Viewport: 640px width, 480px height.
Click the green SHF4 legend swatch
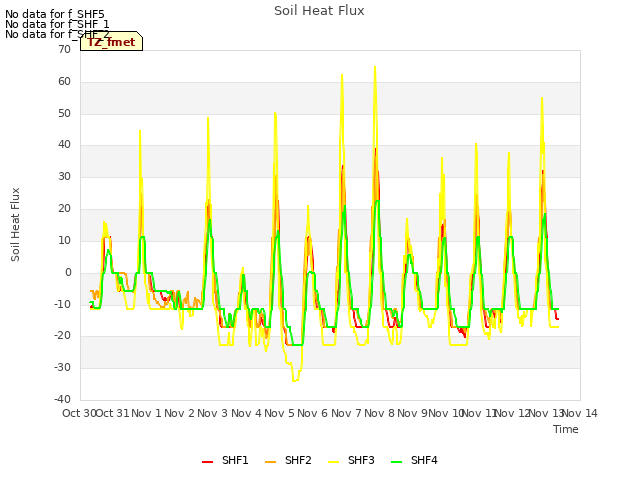point(396,462)
